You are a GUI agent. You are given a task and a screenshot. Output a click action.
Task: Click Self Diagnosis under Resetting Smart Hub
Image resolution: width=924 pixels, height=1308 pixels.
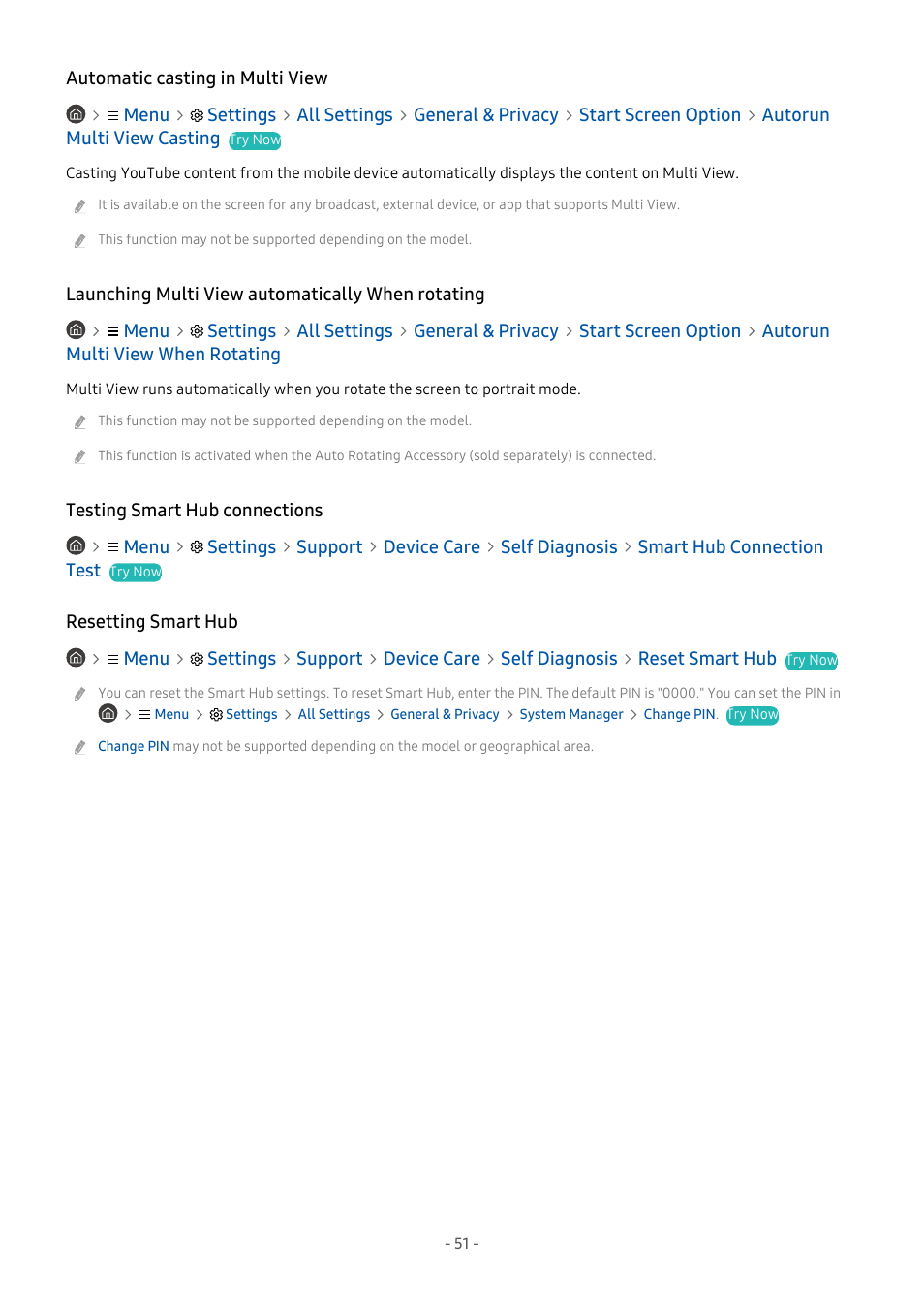[559, 659]
